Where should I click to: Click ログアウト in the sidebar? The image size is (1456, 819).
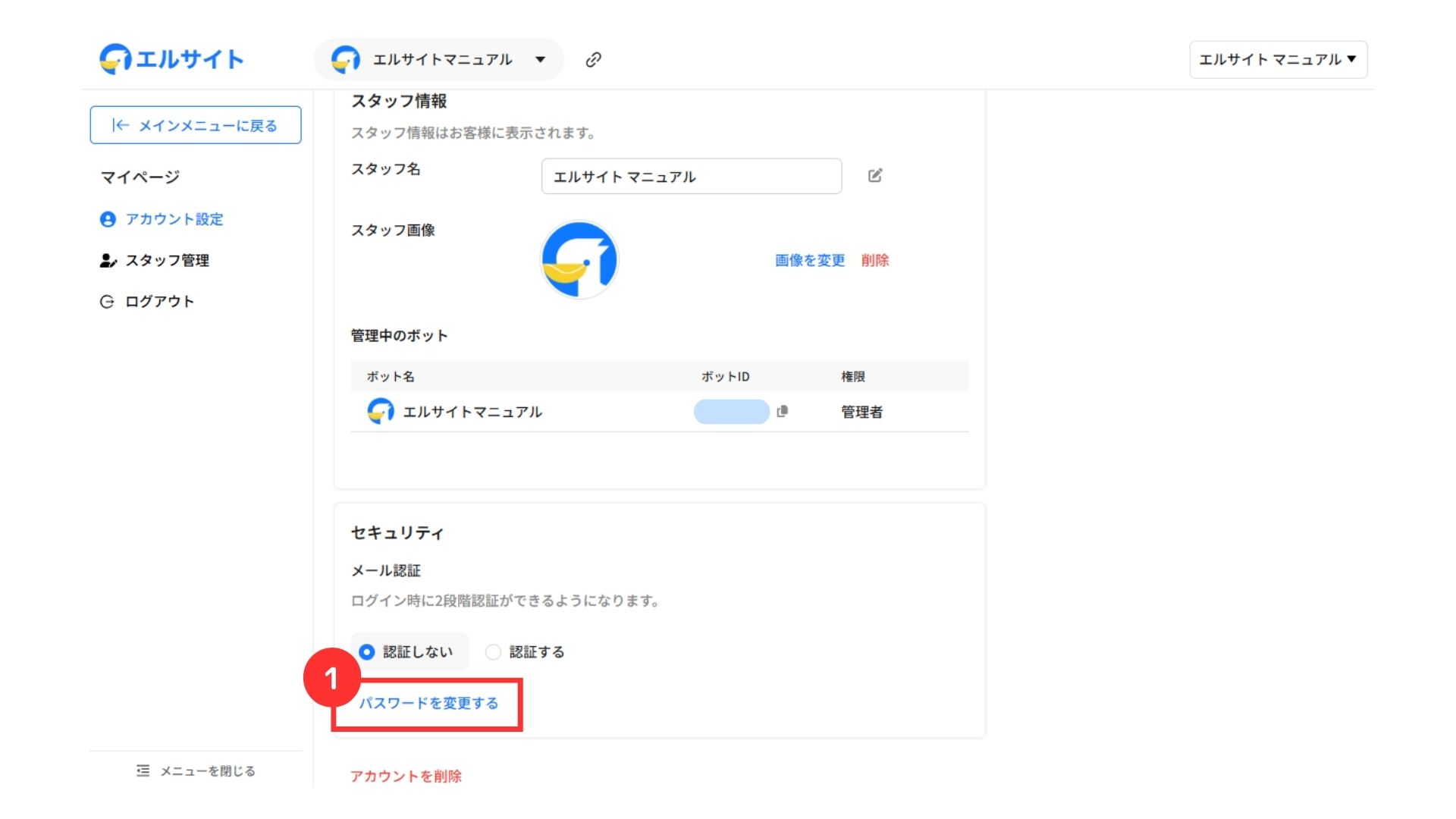159,302
